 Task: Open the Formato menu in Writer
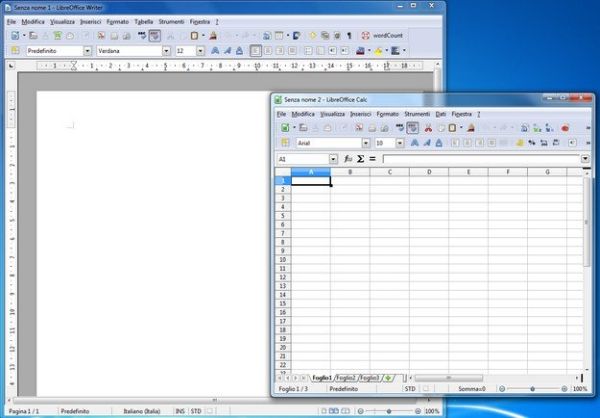click(117, 22)
